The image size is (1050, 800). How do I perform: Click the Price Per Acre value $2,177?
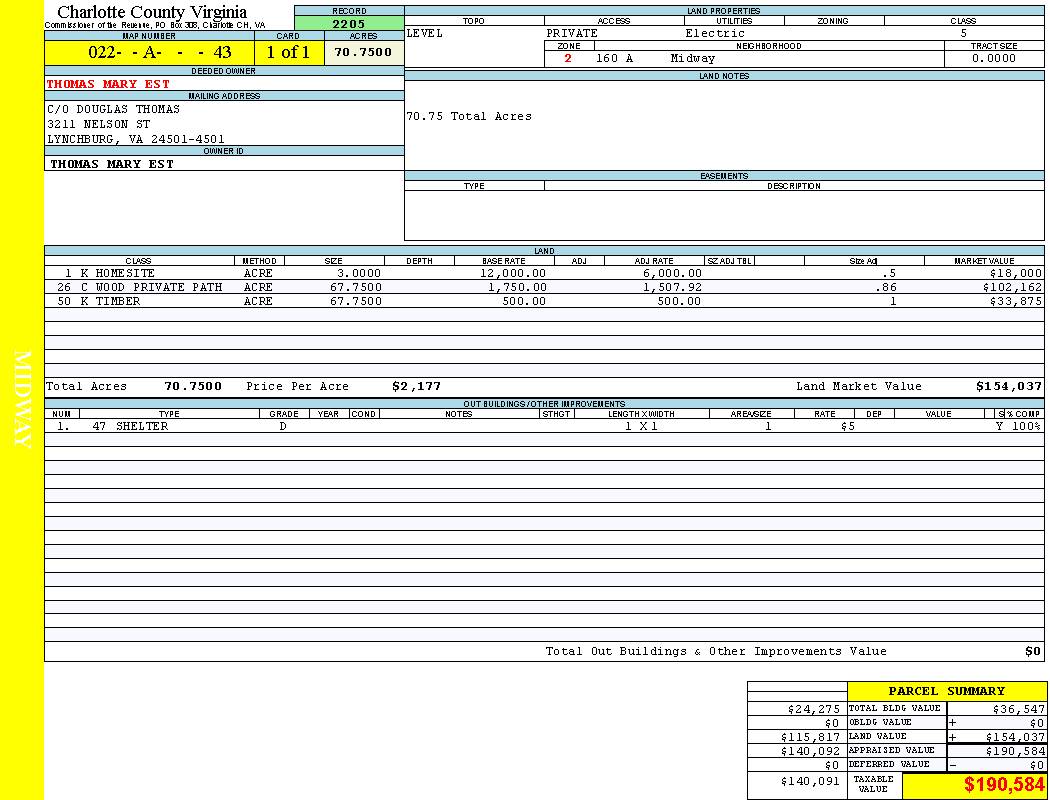(x=416, y=386)
